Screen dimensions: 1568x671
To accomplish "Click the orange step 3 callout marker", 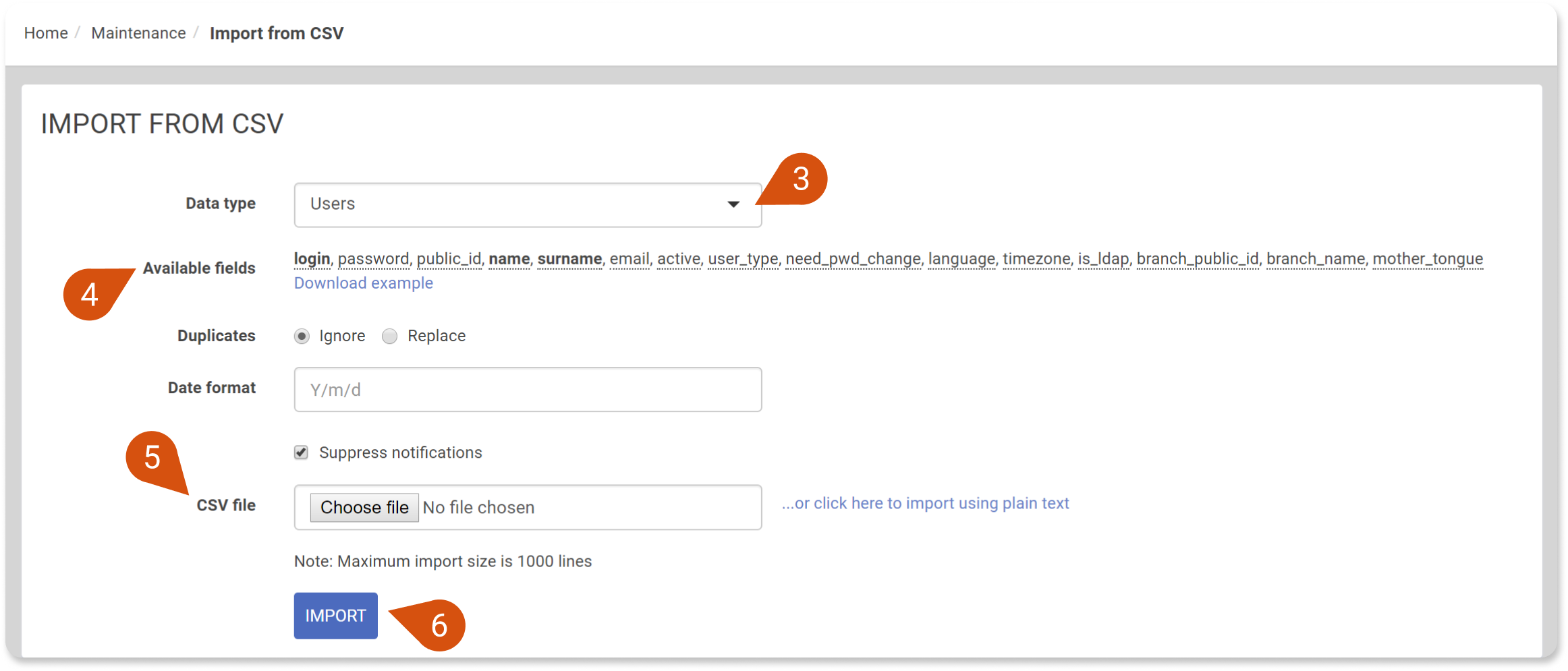I will 800,179.
